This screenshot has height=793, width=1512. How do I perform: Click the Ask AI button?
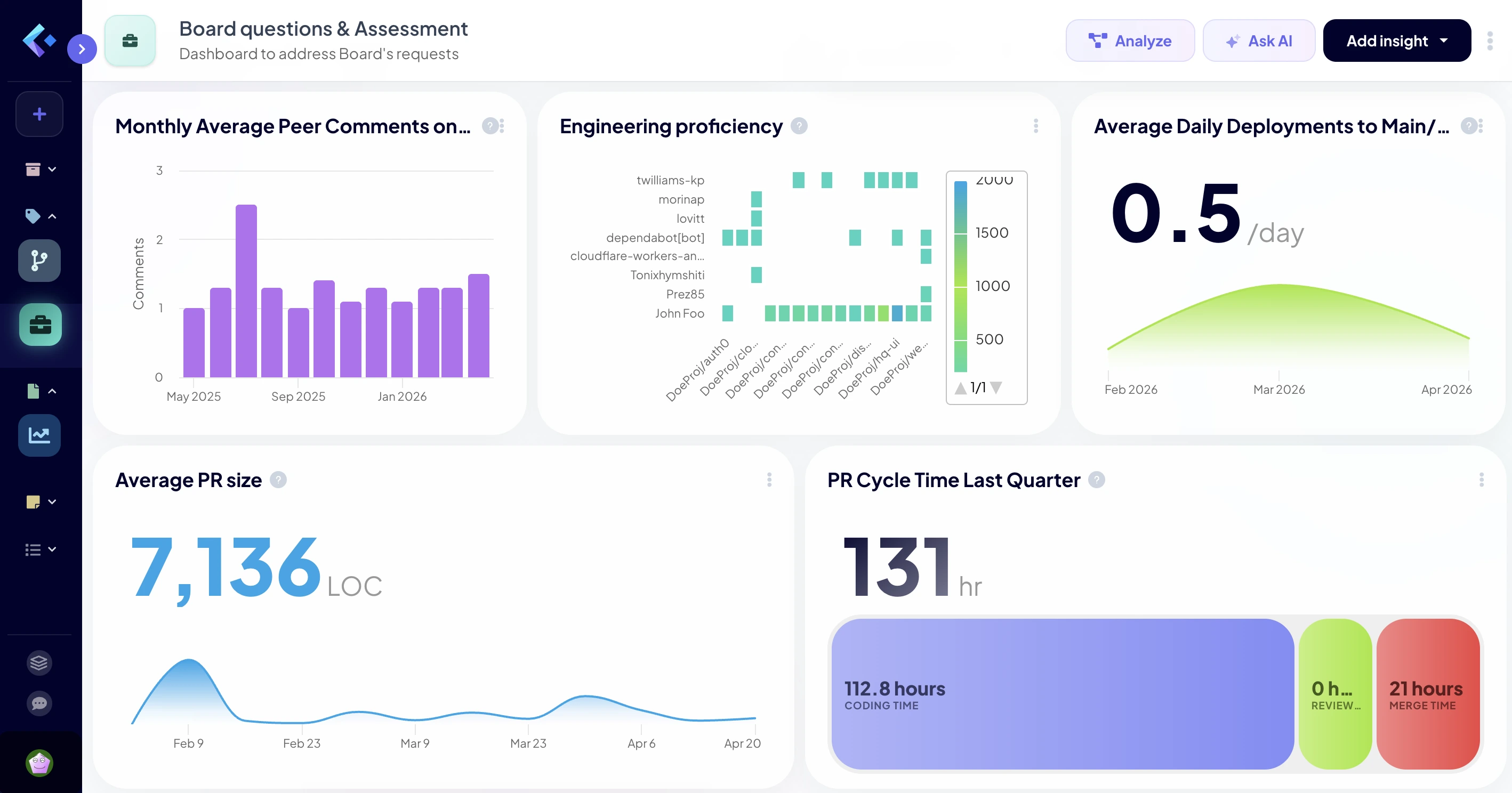coord(1258,41)
